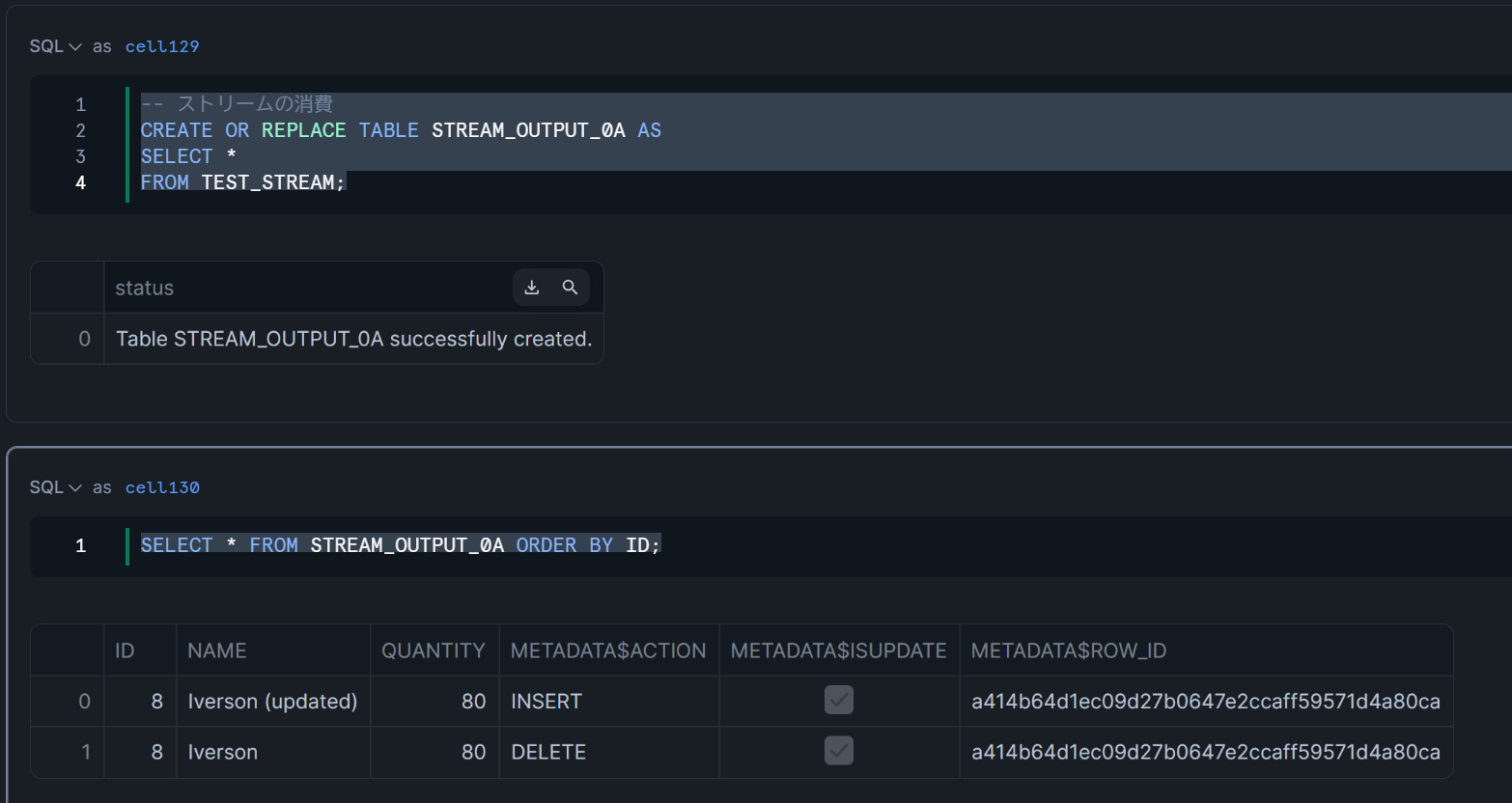The width and height of the screenshot is (1512, 803).
Task: Download the status result table
Action: [x=532, y=288]
